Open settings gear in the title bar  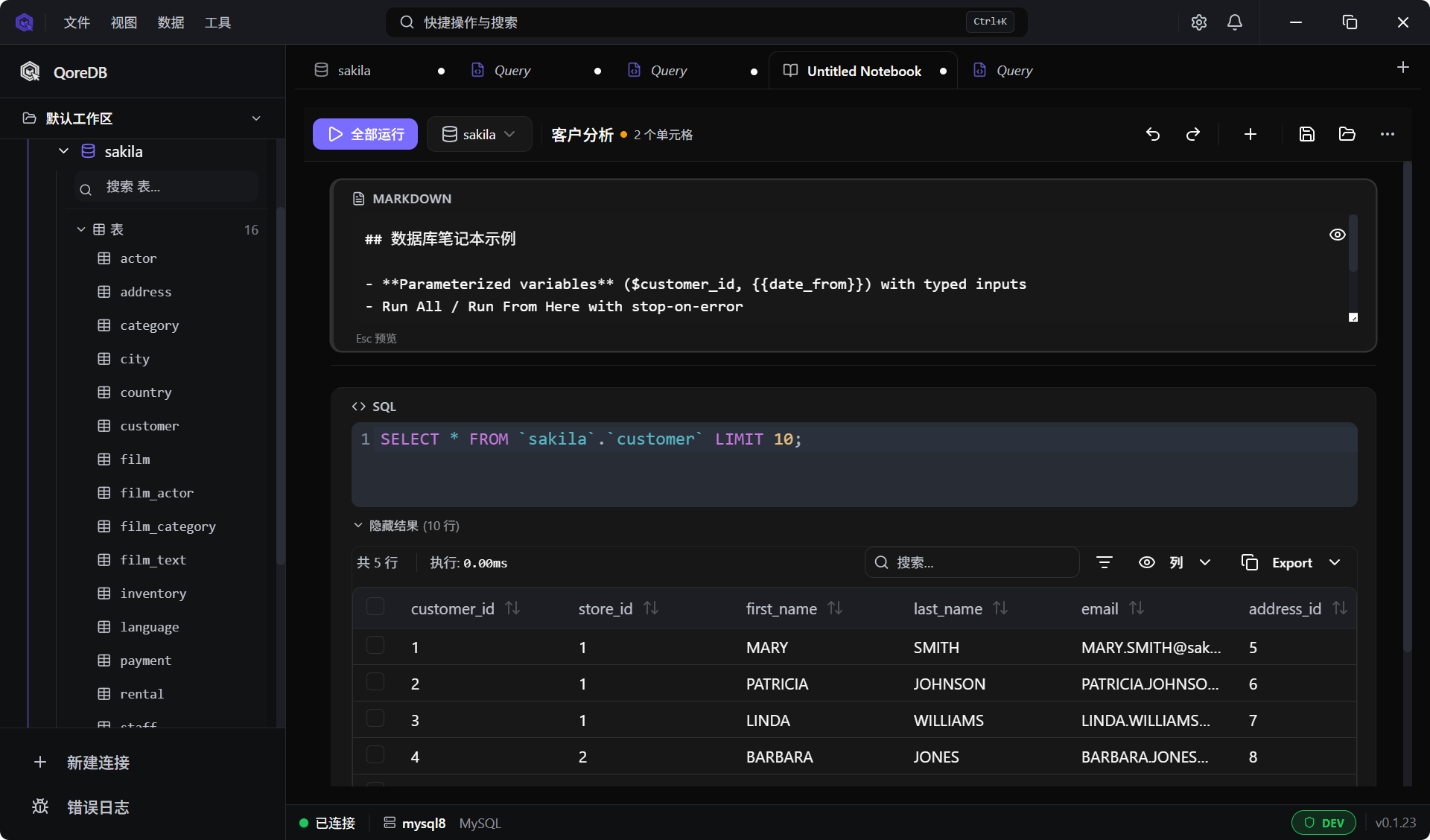pyautogui.click(x=1198, y=22)
